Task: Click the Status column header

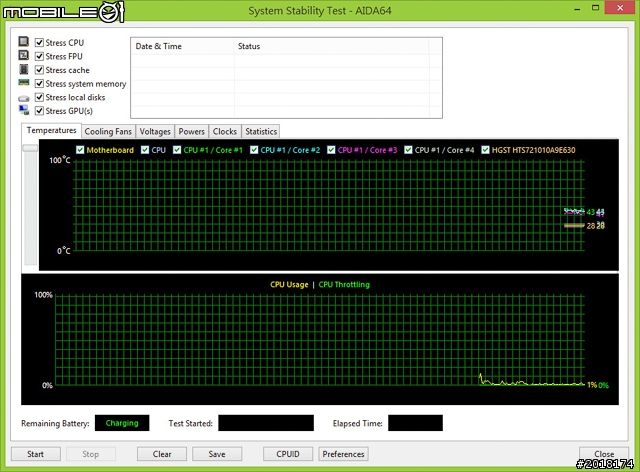Action: (331, 46)
